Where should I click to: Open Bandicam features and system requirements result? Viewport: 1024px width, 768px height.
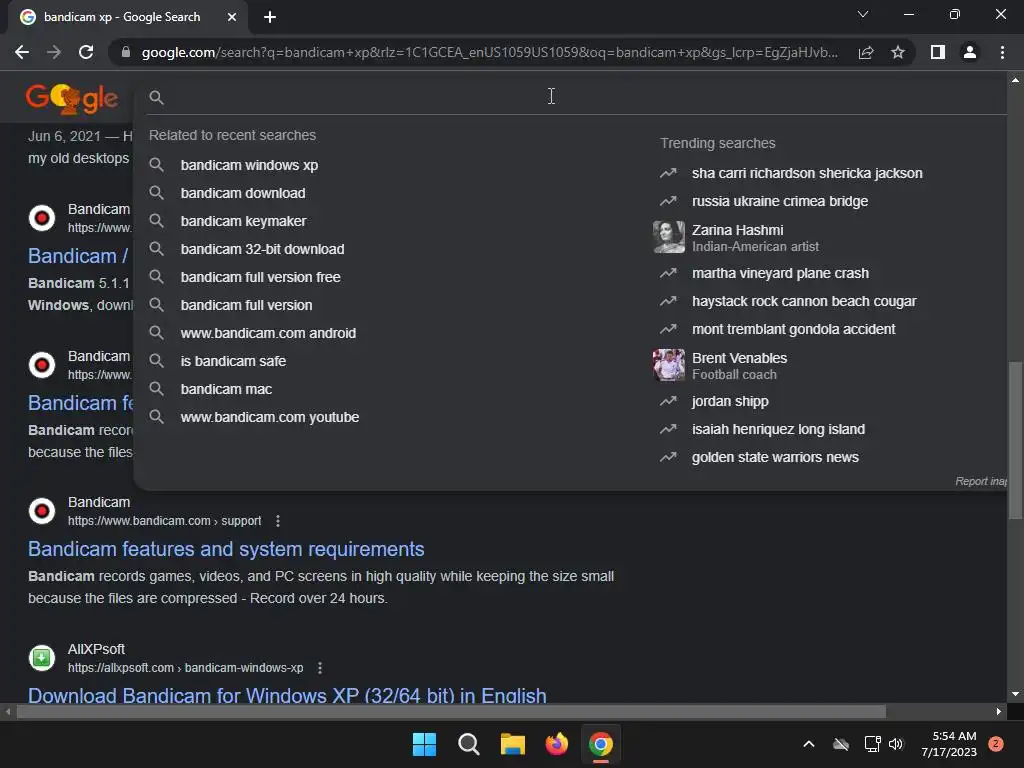[226, 549]
